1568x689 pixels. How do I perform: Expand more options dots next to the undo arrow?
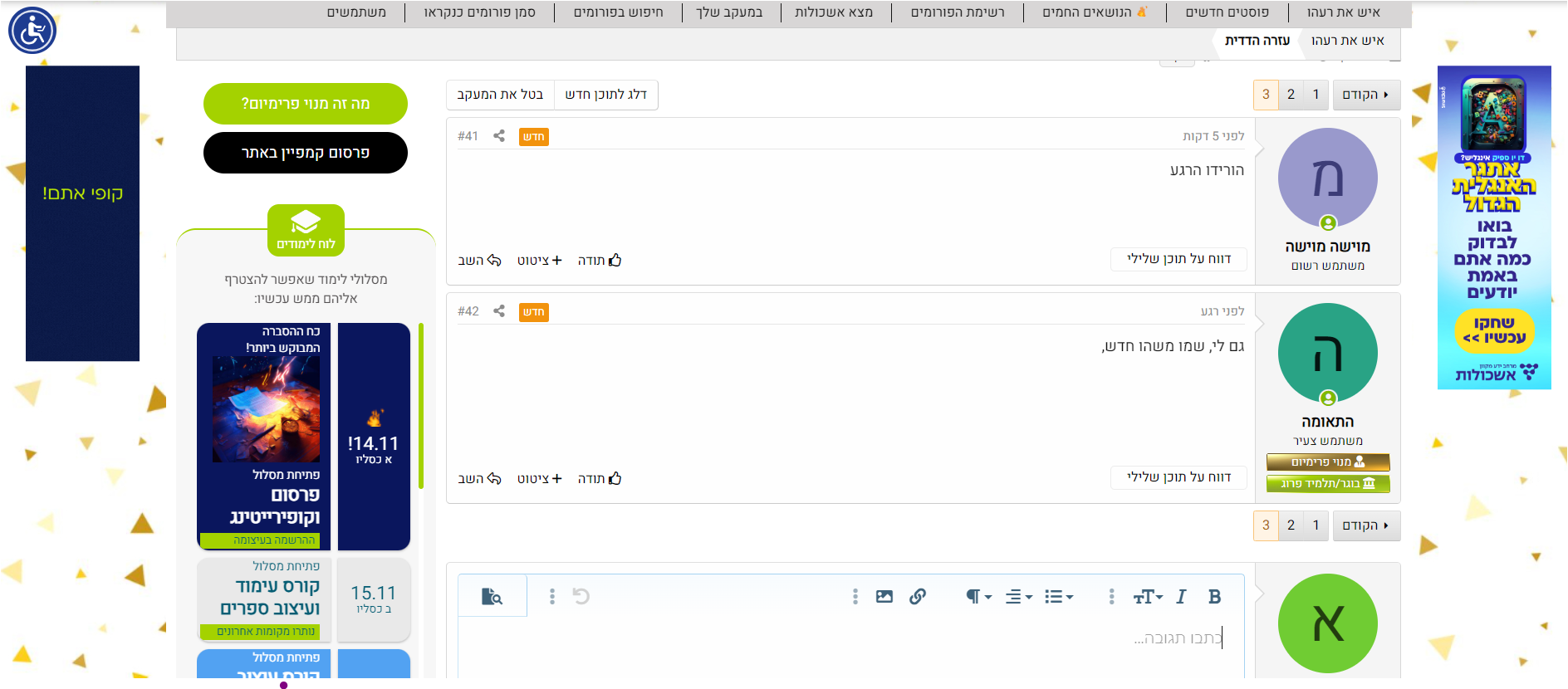tap(551, 596)
